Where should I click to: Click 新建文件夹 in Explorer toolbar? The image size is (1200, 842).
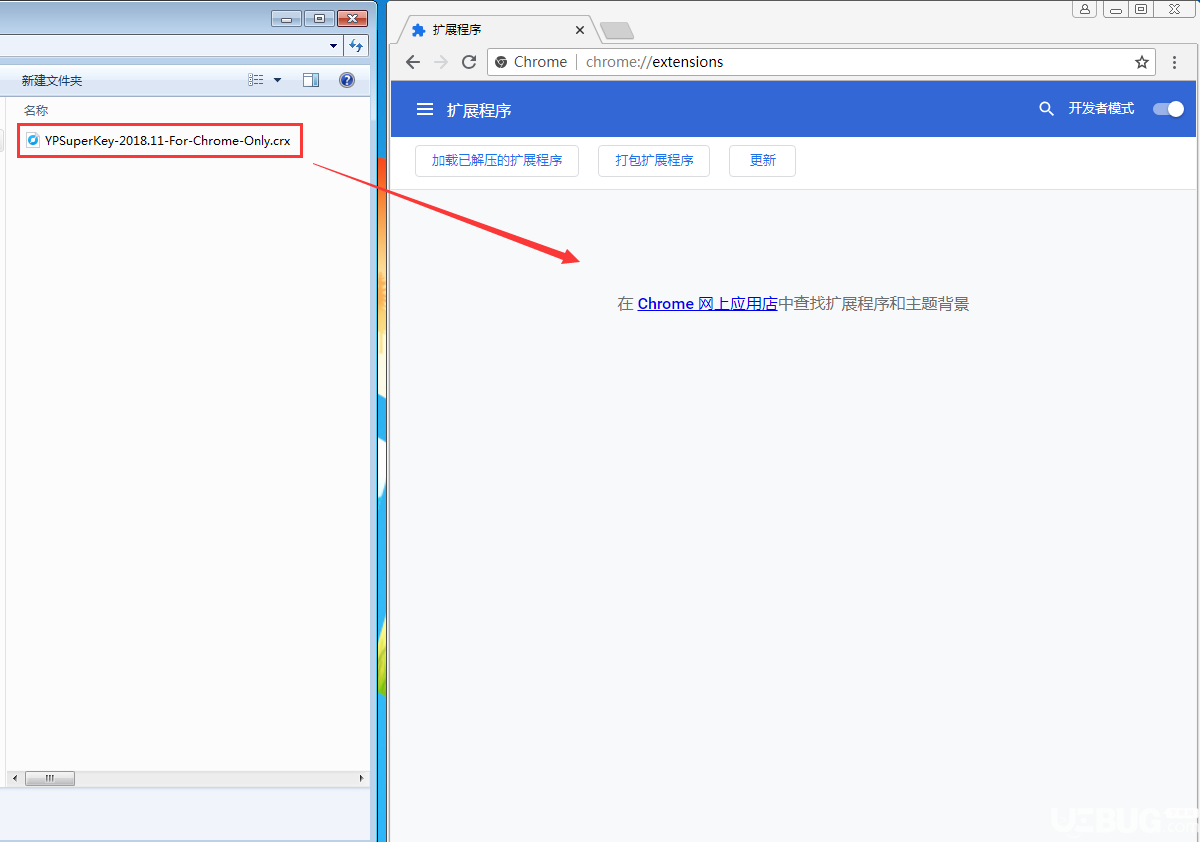click(52, 80)
